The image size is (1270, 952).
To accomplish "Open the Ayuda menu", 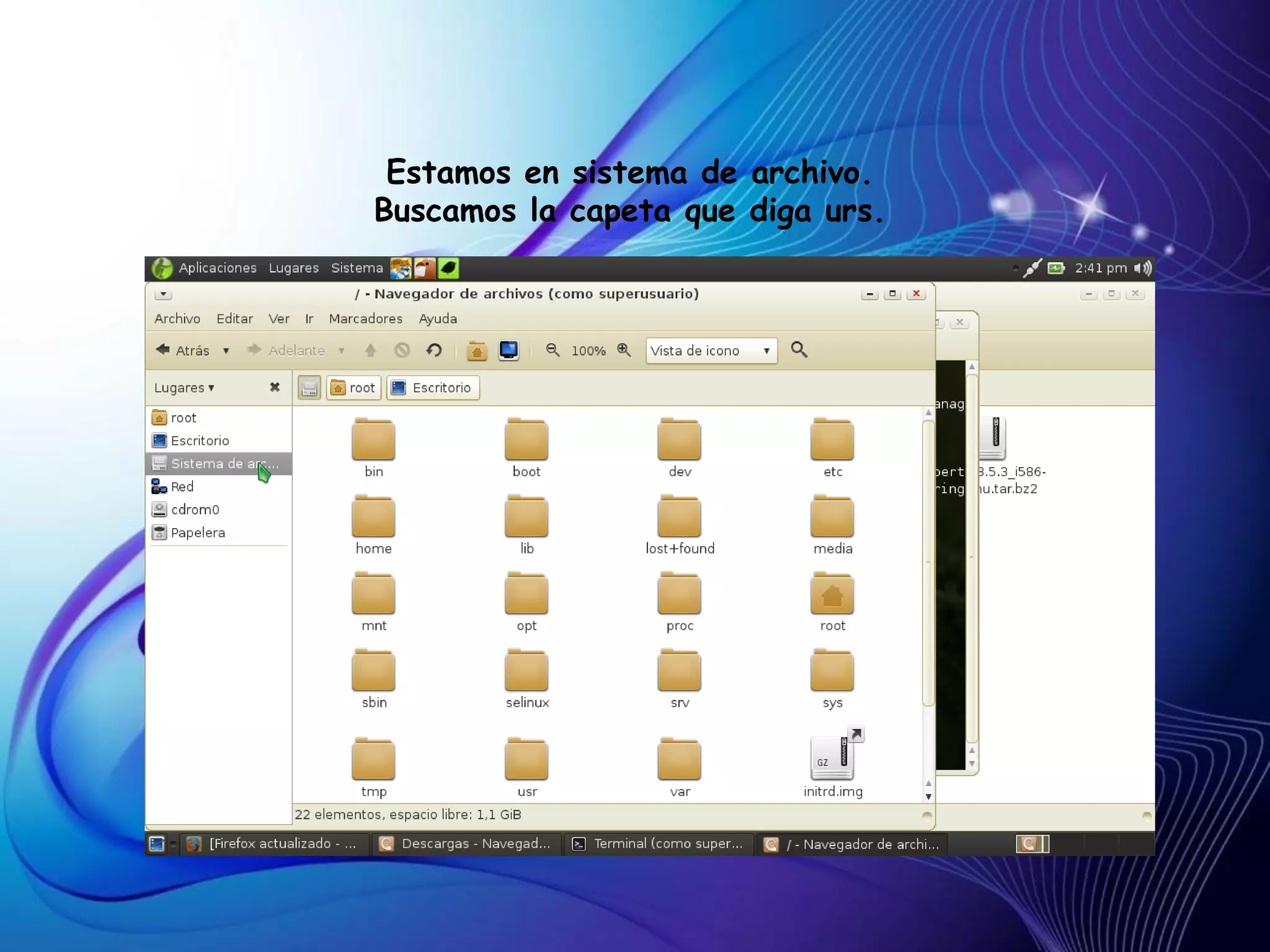I will 438,319.
